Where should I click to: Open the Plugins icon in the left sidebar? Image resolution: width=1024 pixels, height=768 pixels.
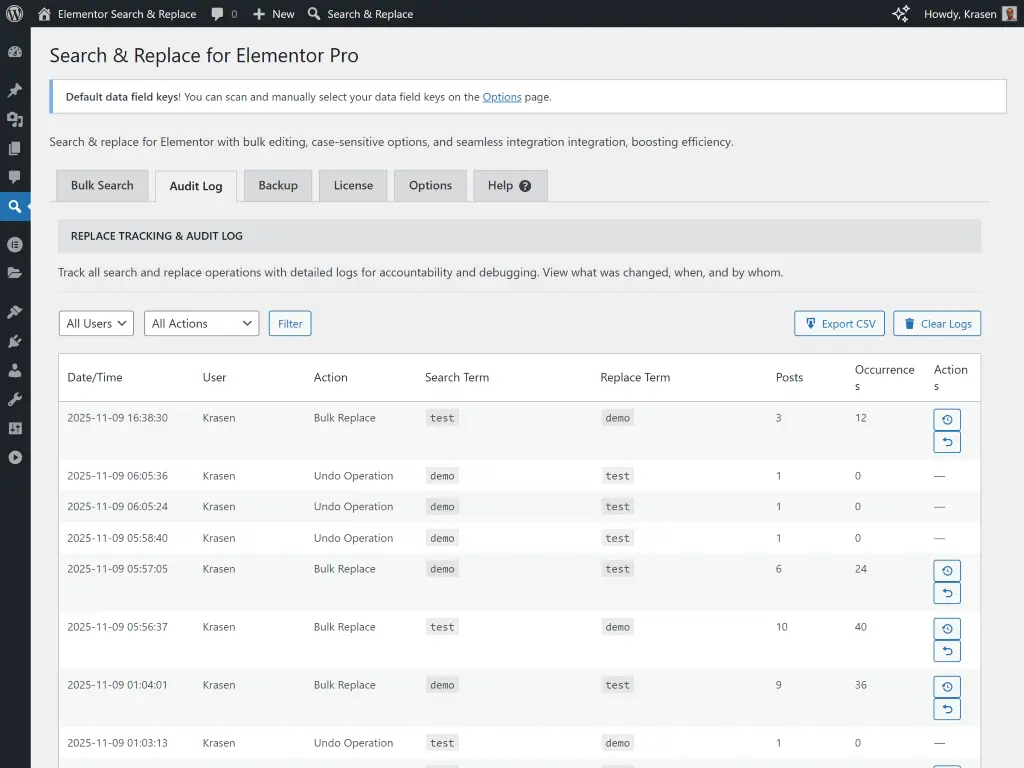[x=14, y=342]
